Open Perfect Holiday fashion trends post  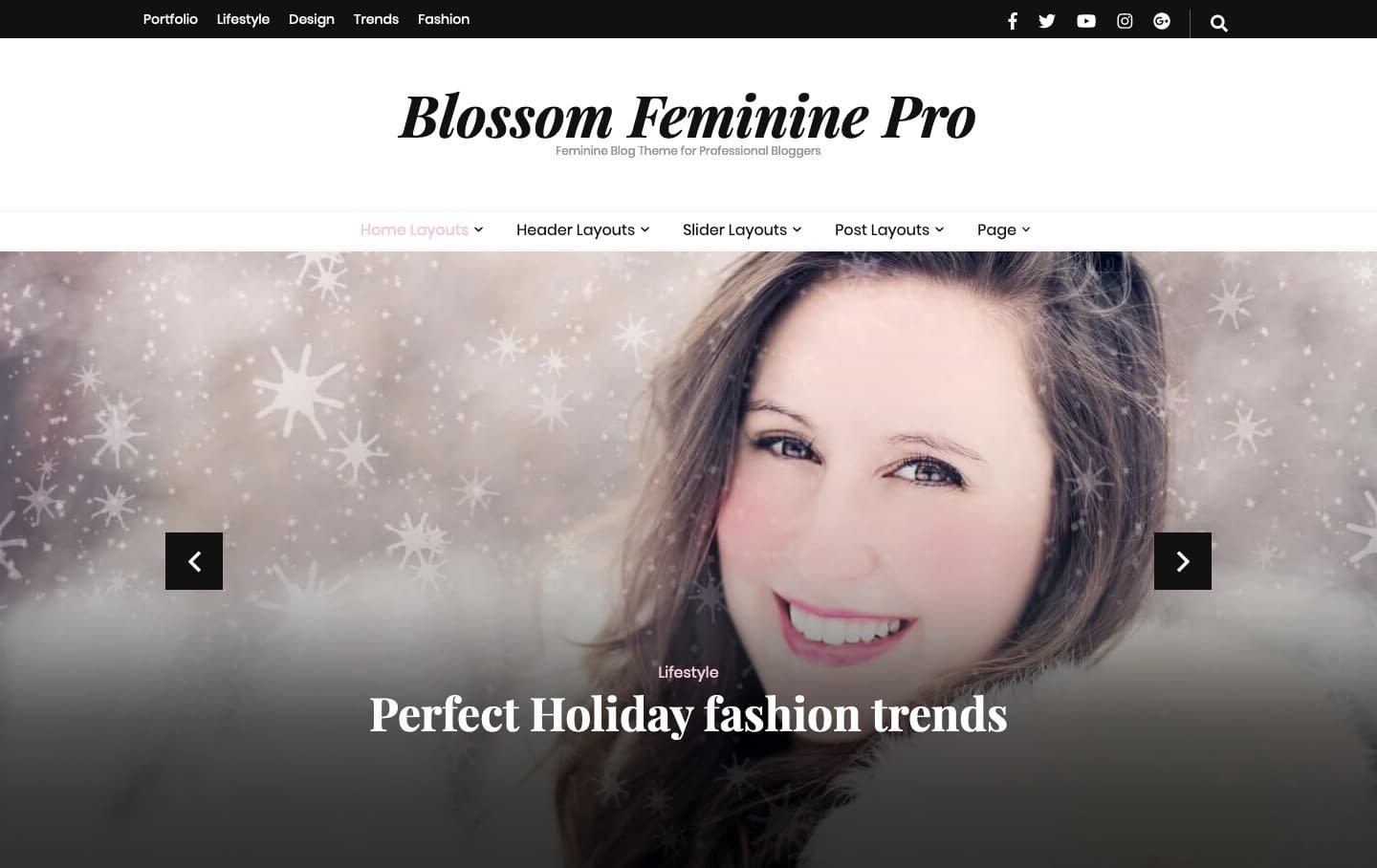click(688, 714)
